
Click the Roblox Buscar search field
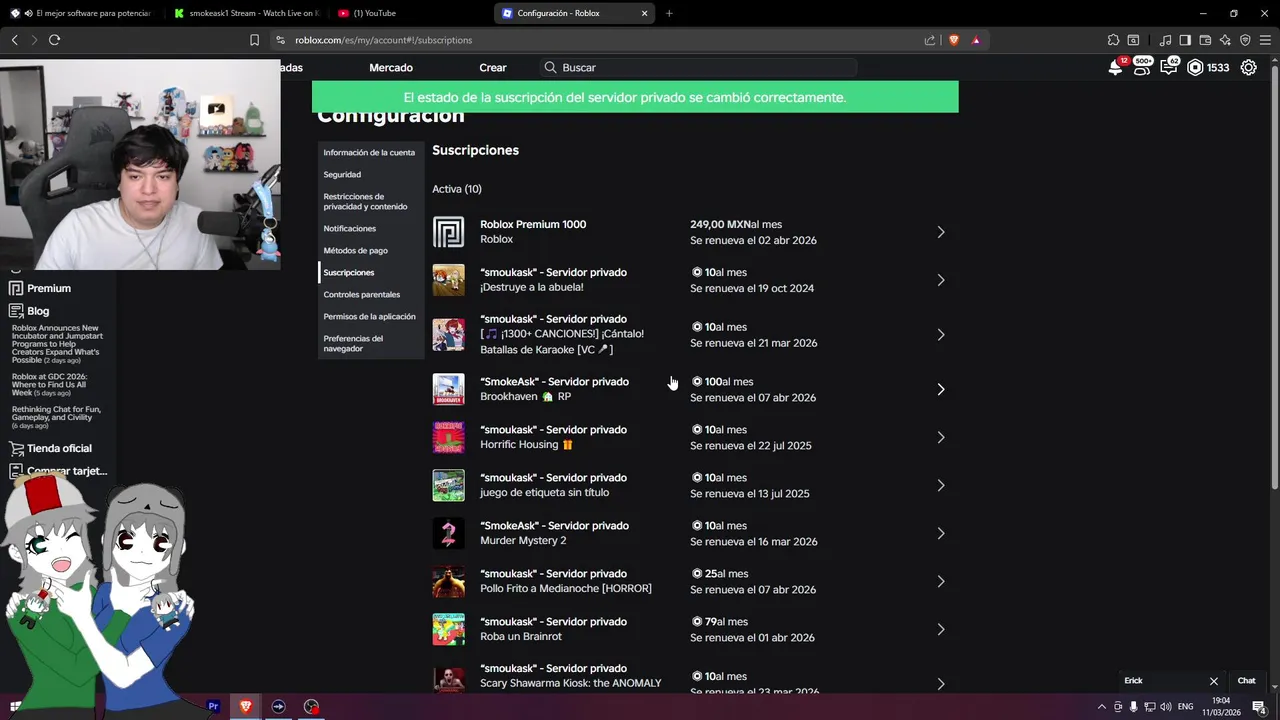pyautogui.click(x=698, y=68)
